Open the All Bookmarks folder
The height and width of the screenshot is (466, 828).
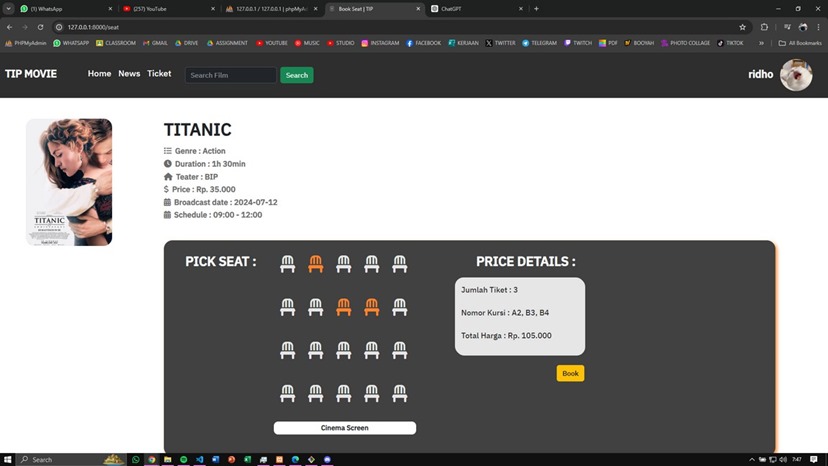(801, 43)
